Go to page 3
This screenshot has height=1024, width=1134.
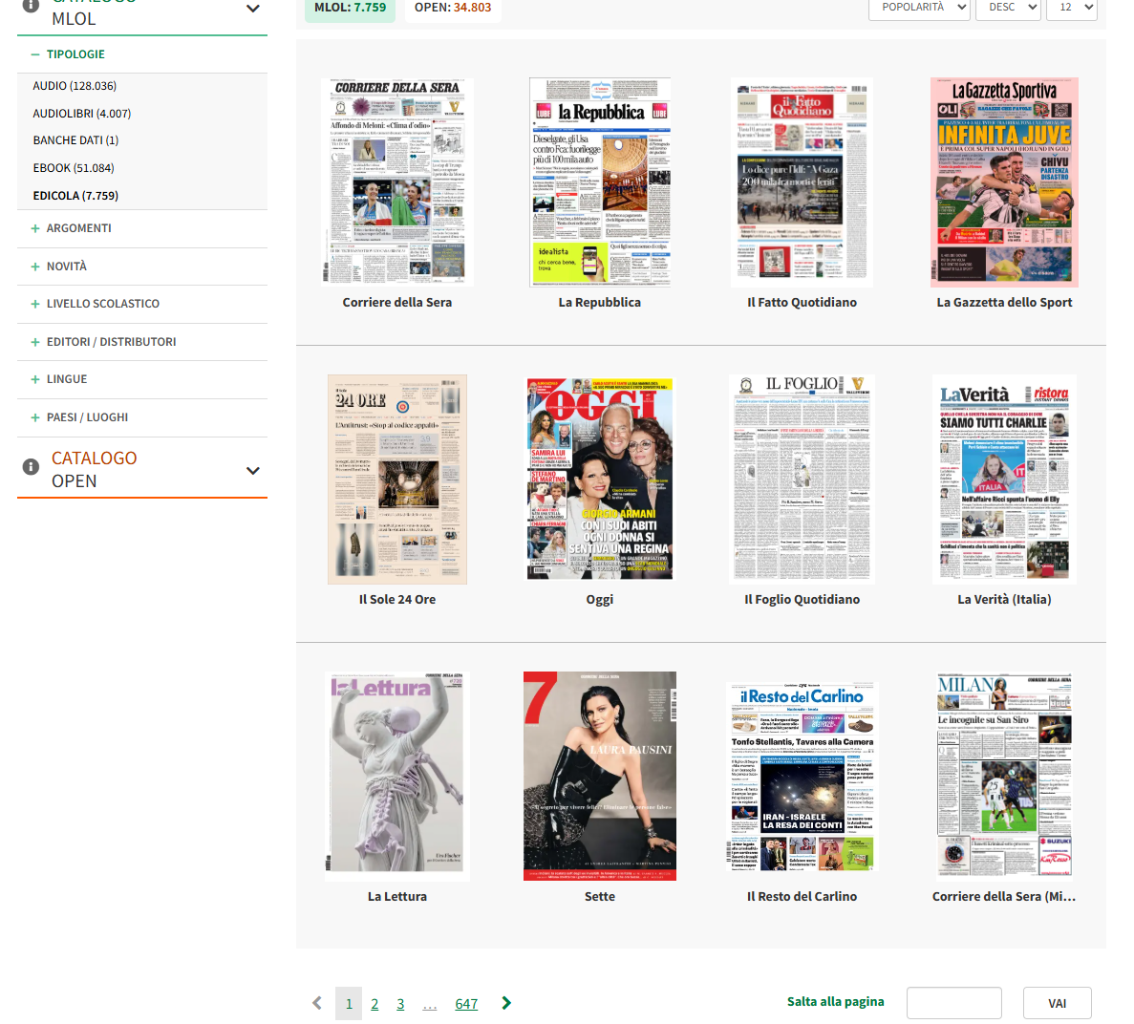(400, 1004)
